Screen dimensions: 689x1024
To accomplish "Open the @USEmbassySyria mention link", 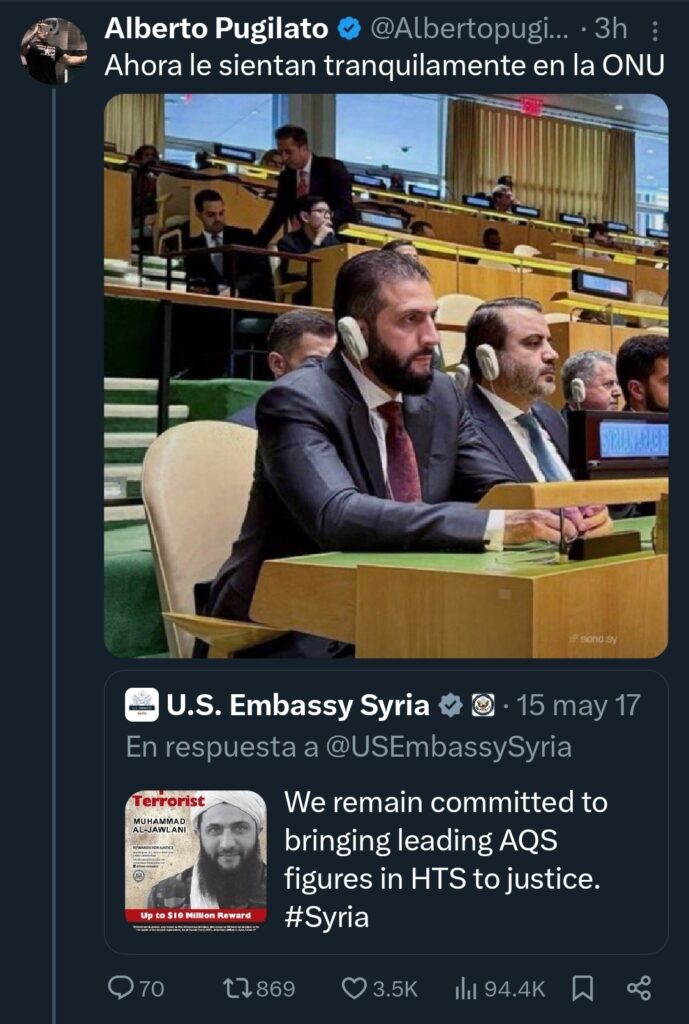I will click(448, 746).
